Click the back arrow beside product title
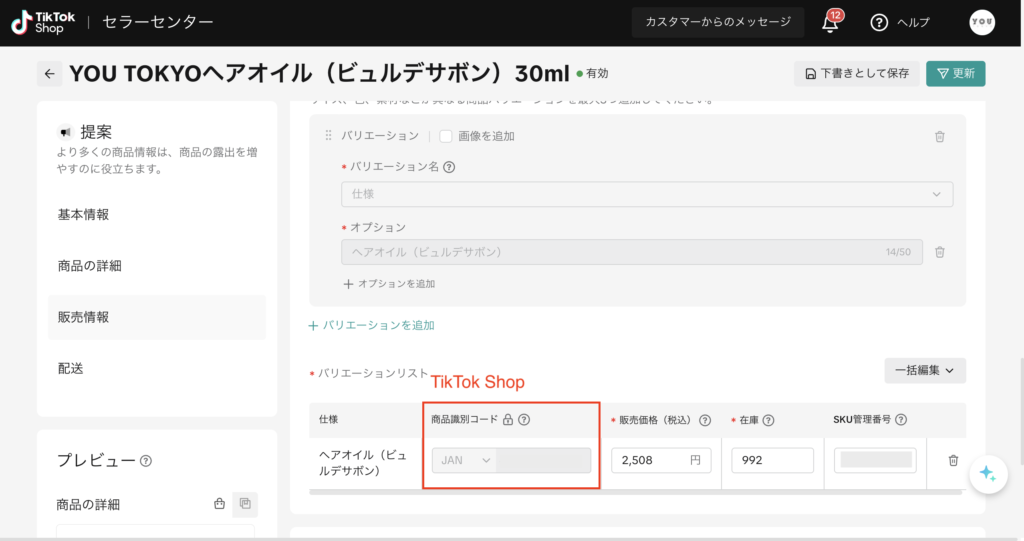The height and width of the screenshot is (541, 1024). click(x=49, y=74)
